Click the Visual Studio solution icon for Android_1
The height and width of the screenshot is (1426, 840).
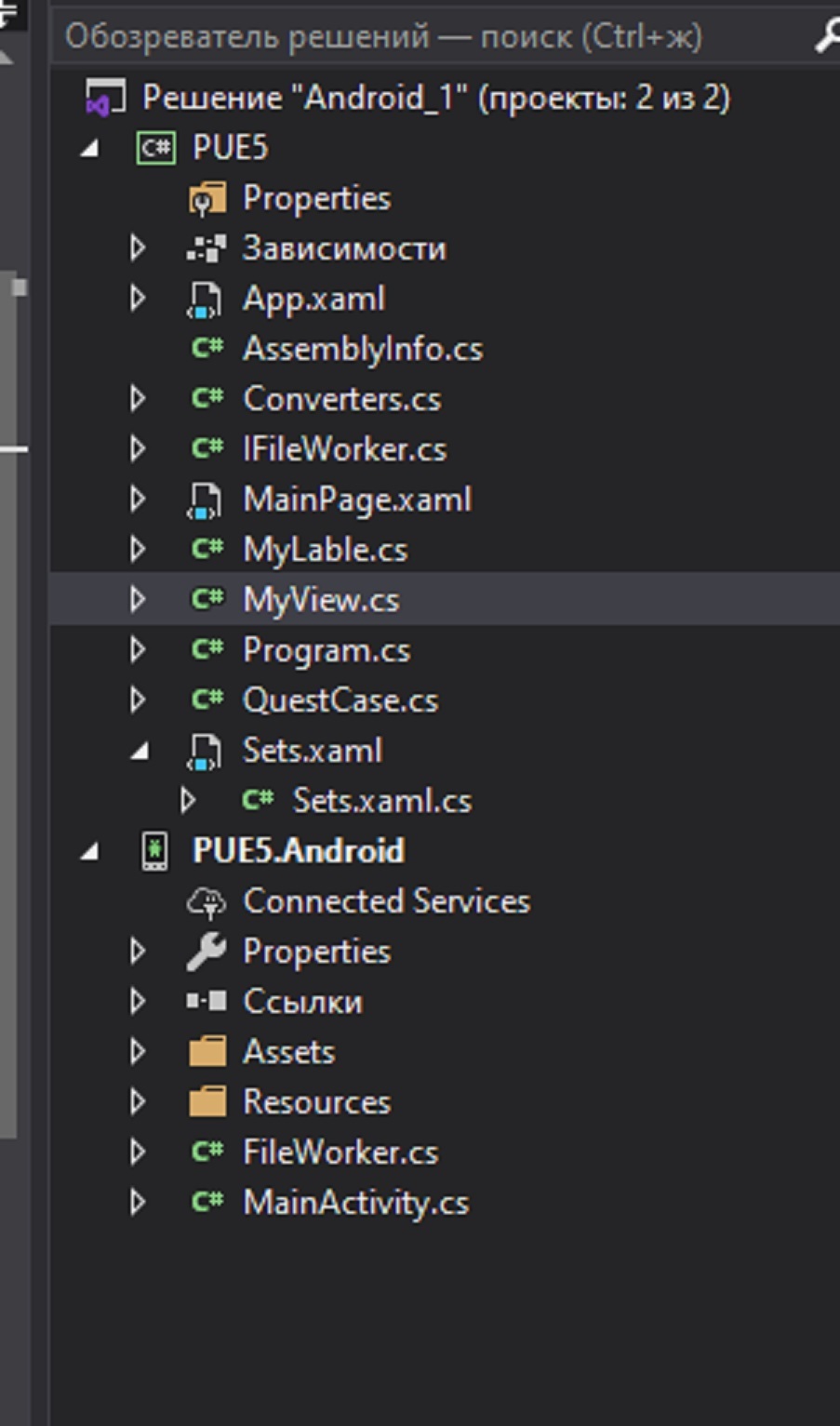click(x=104, y=98)
